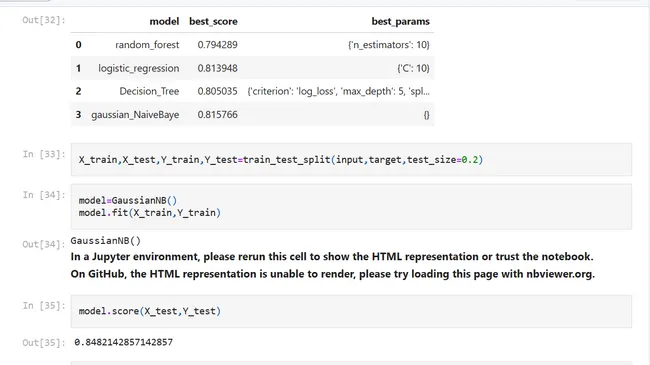Click the Out[32] output prompt
The height and width of the screenshot is (365, 650).
[44, 20]
